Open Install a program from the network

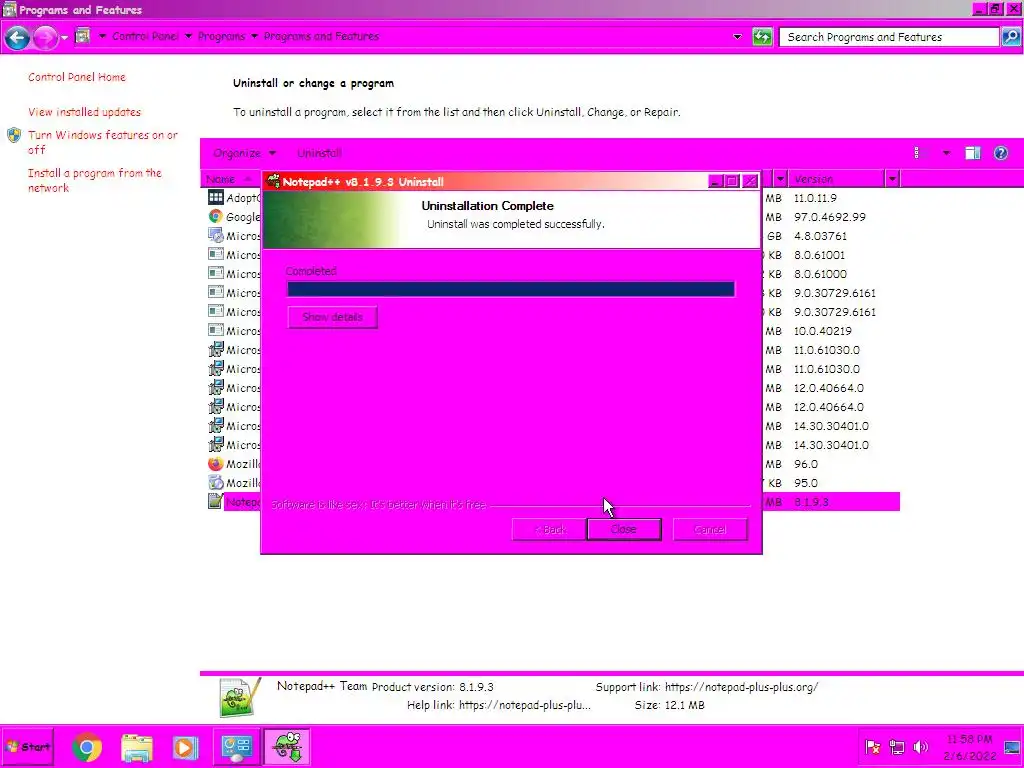[x=95, y=180]
